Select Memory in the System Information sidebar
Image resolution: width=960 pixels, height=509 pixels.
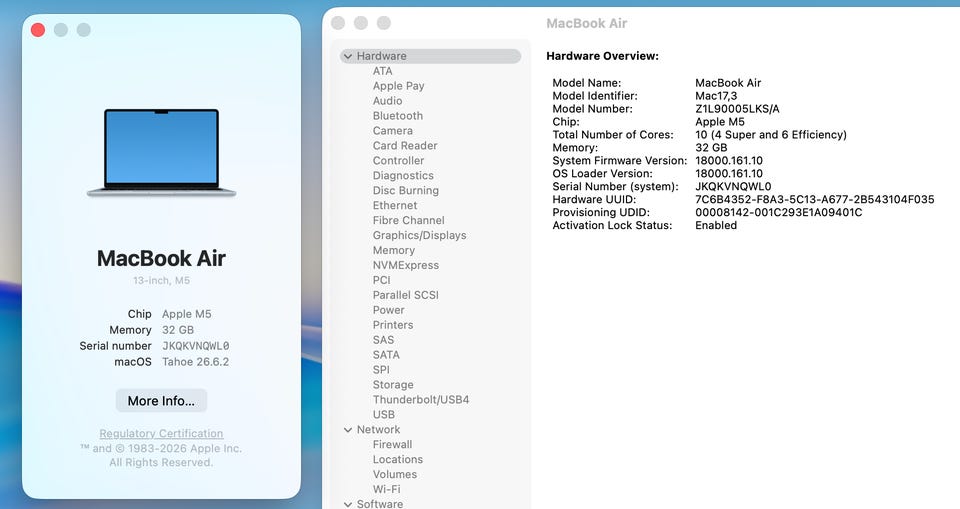pos(394,250)
